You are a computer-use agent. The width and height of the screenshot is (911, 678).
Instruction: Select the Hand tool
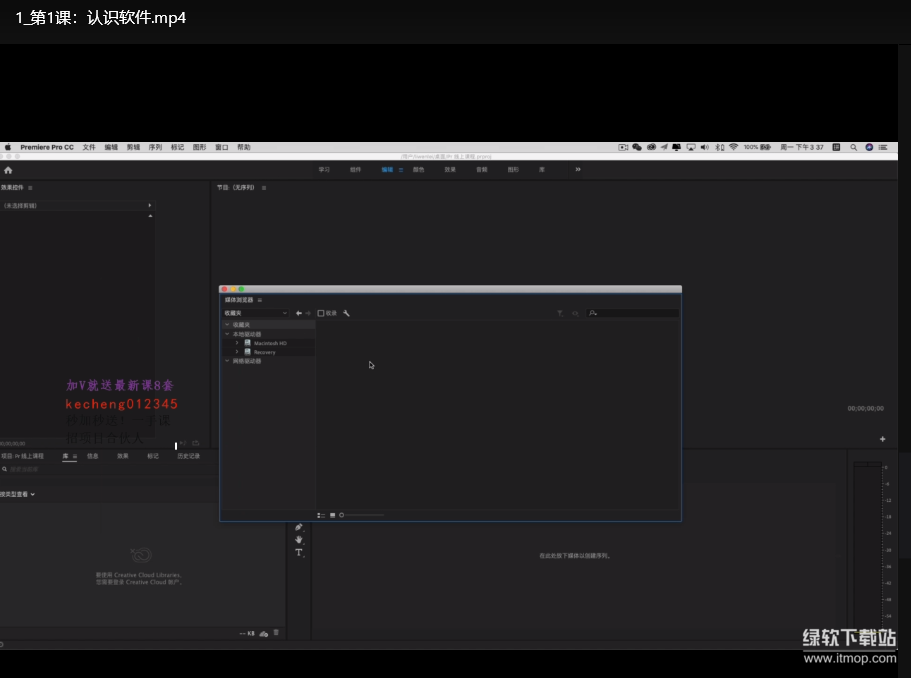click(x=299, y=540)
